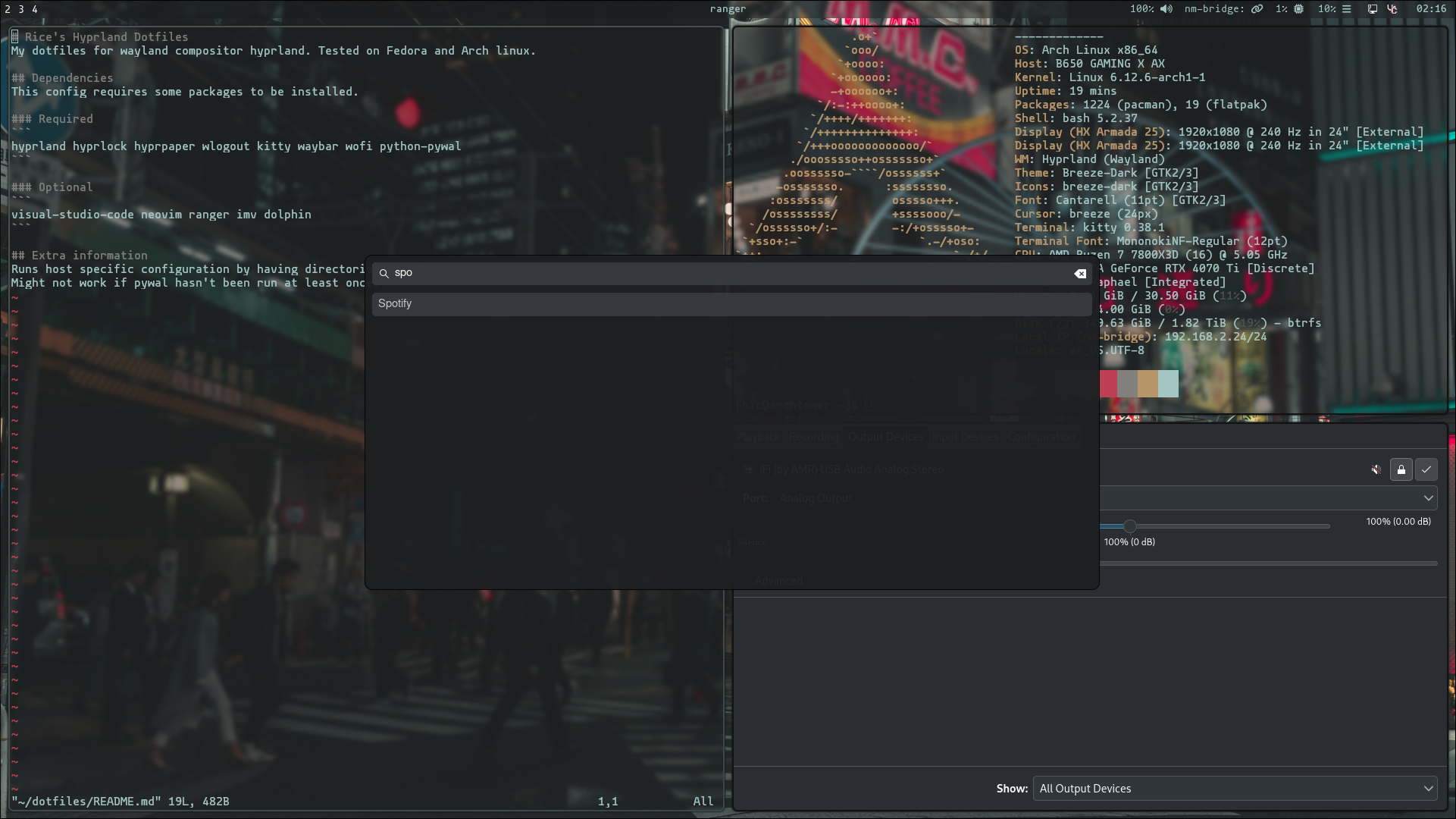Screen dimensions: 1456x819
Task: Click the output volume slider handle
Action: pyautogui.click(x=1129, y=526)
